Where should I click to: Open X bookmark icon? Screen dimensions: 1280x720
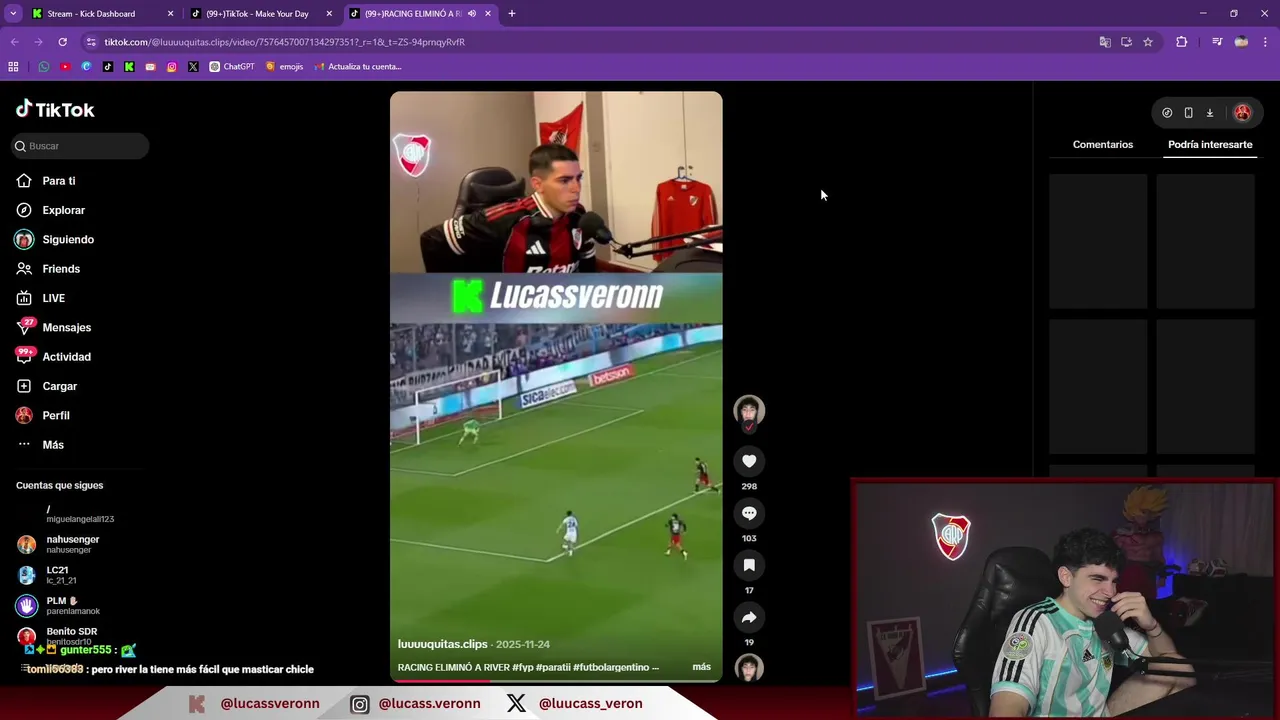coord(193,67)
